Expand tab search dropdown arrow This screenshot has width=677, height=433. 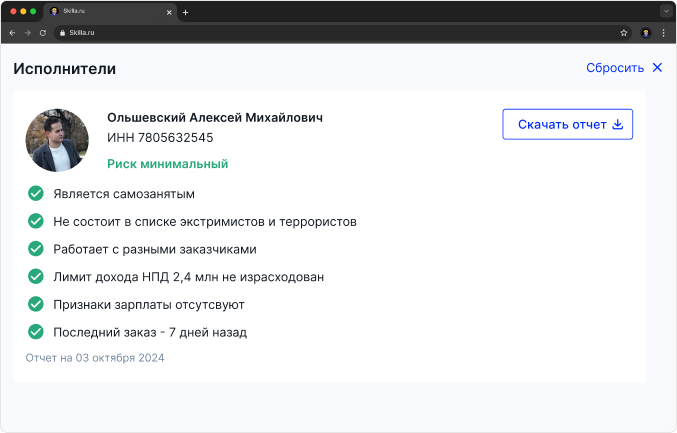(666, 12)
